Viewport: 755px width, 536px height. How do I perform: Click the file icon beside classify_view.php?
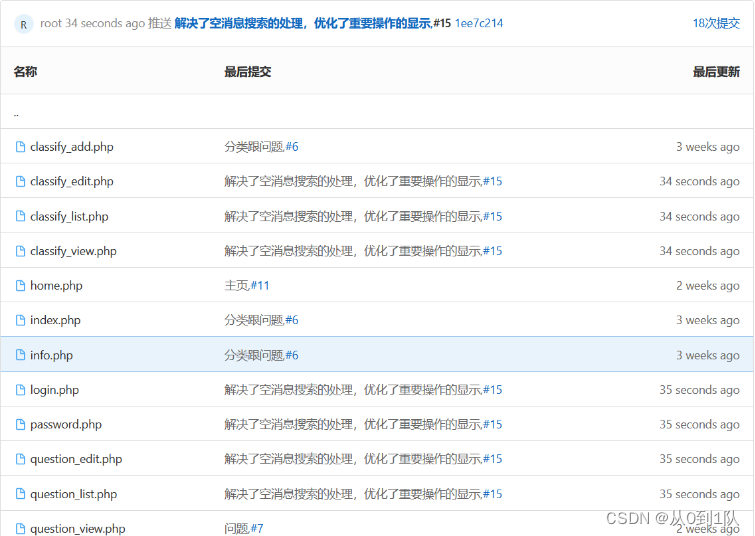click(x=20, y=251)
